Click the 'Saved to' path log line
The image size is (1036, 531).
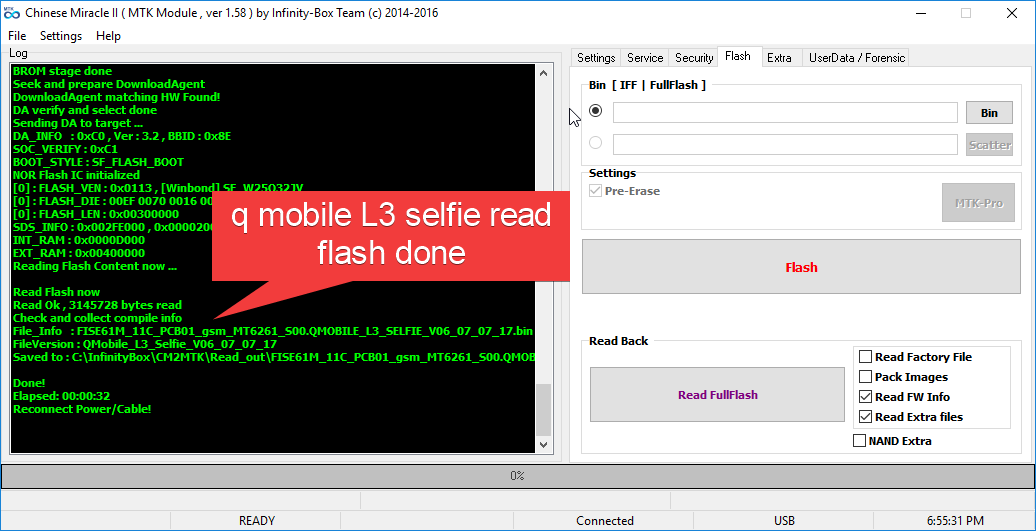click(x=273, y=357)
